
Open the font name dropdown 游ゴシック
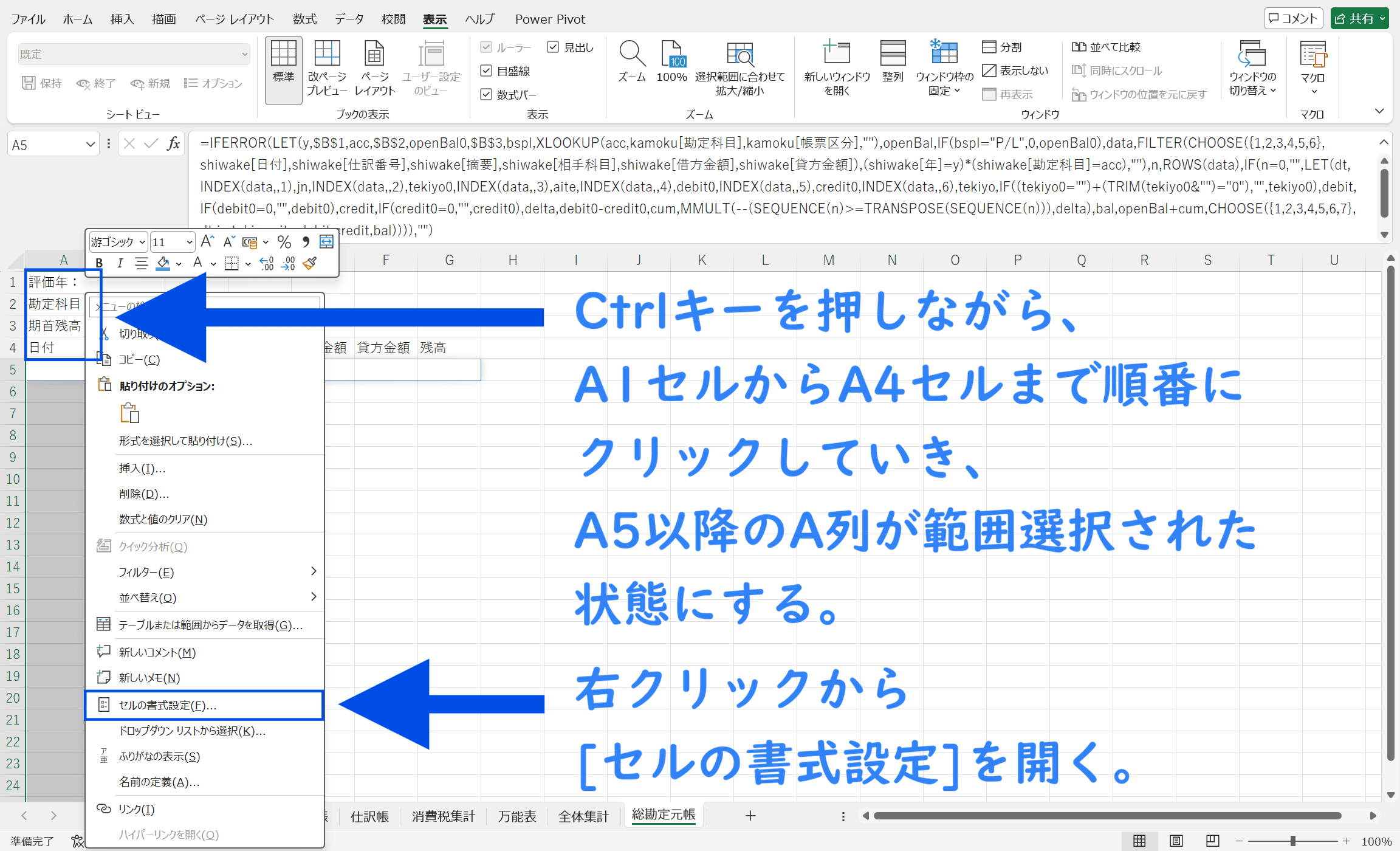[x=142, y=242]
